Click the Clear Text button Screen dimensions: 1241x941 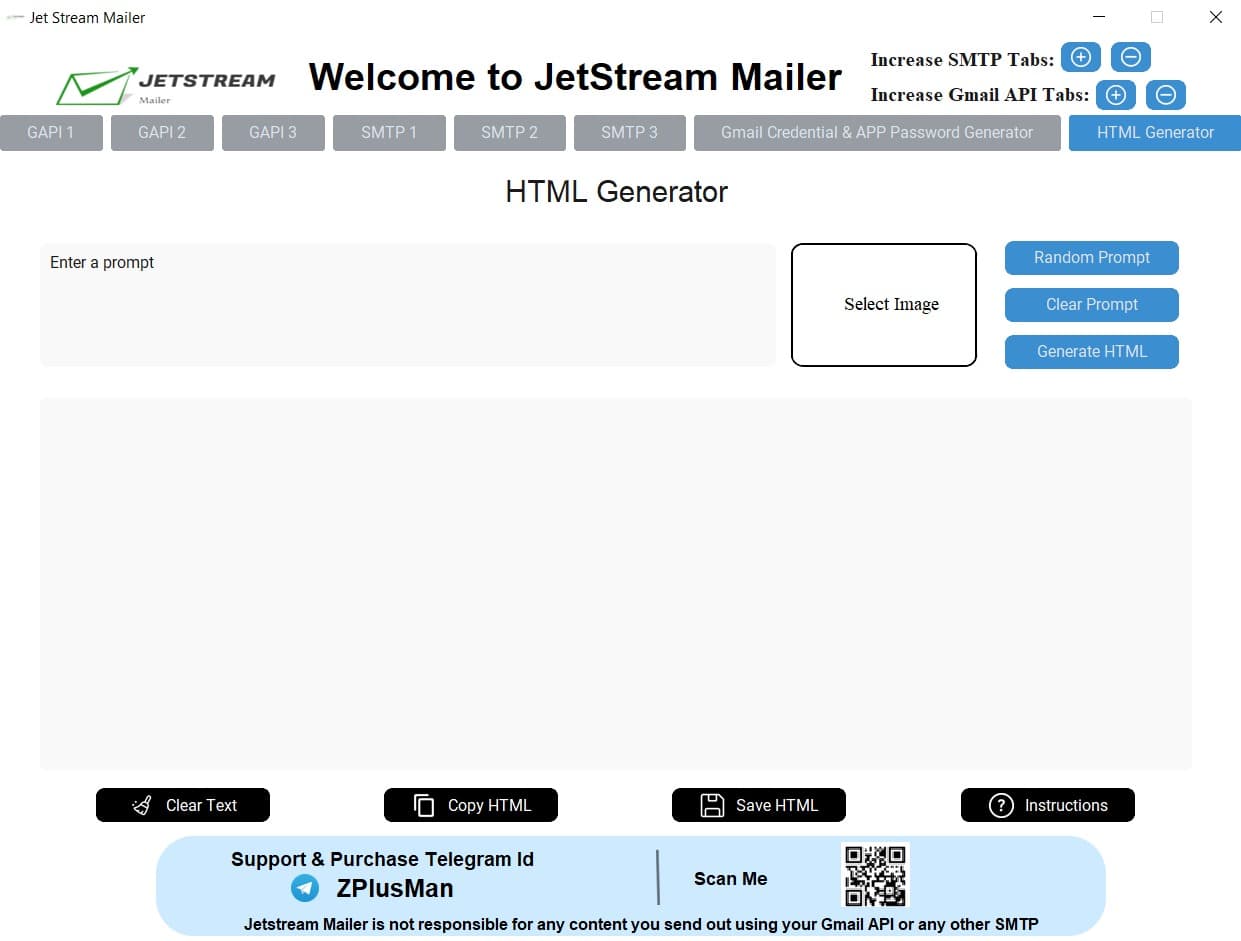[183, 805]
